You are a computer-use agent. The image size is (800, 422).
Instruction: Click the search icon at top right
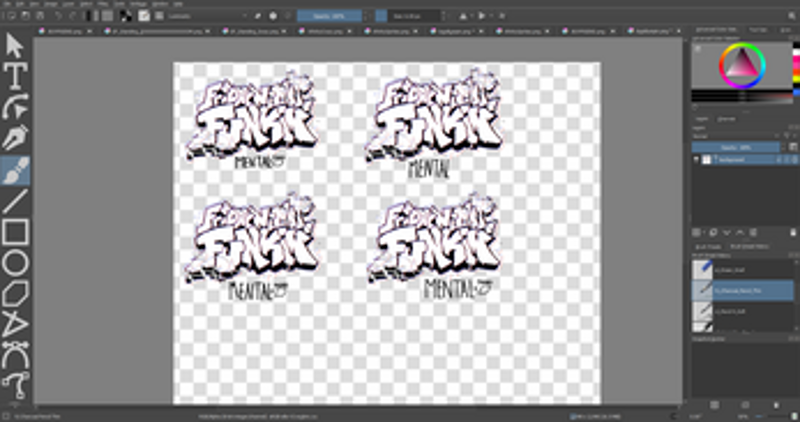click(x=792, y=16)
